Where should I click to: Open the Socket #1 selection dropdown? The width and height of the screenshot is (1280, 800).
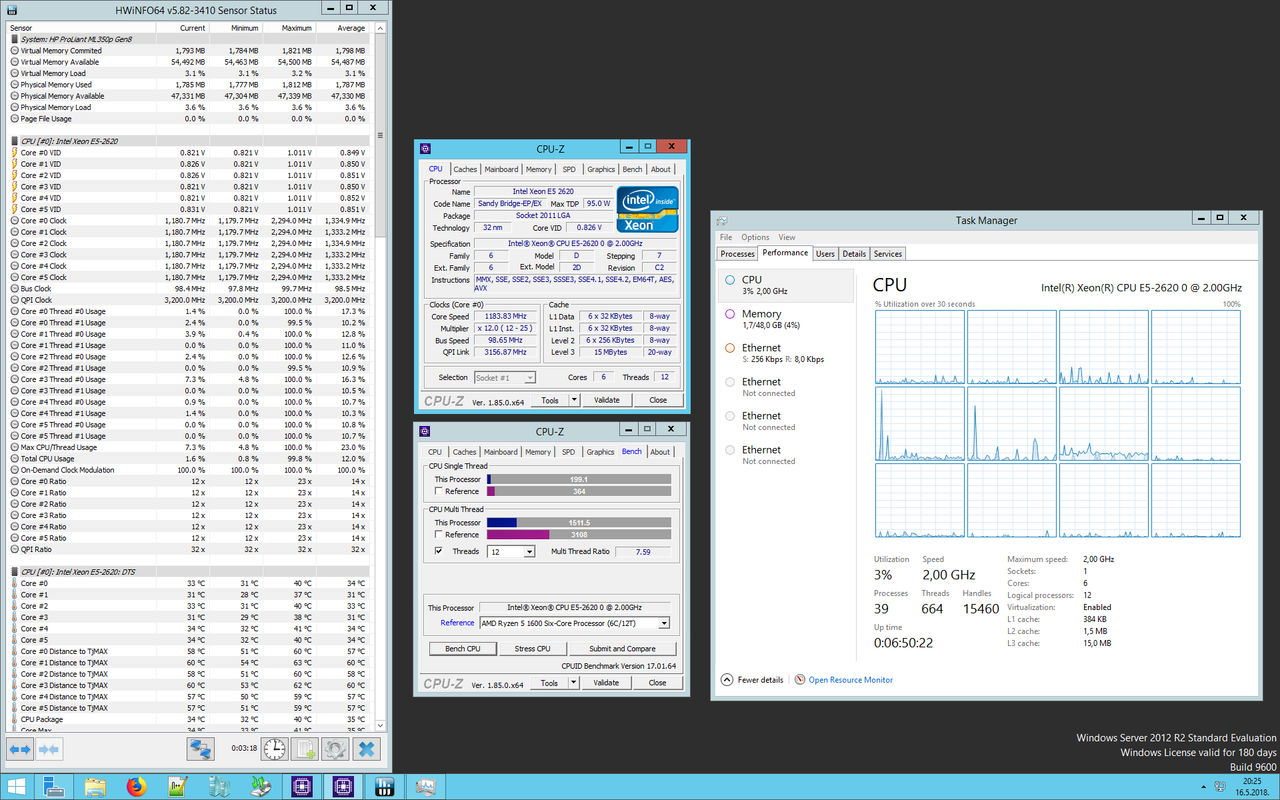pyautogui.click(x=505, y=377)
